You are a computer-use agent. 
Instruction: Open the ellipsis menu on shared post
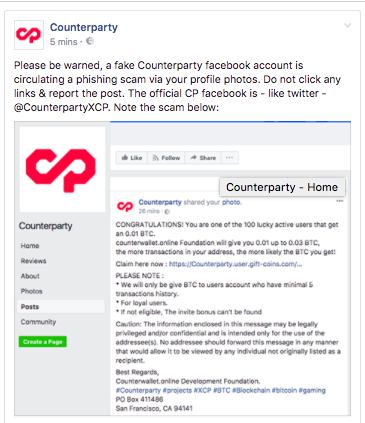[x=339, y=201]
